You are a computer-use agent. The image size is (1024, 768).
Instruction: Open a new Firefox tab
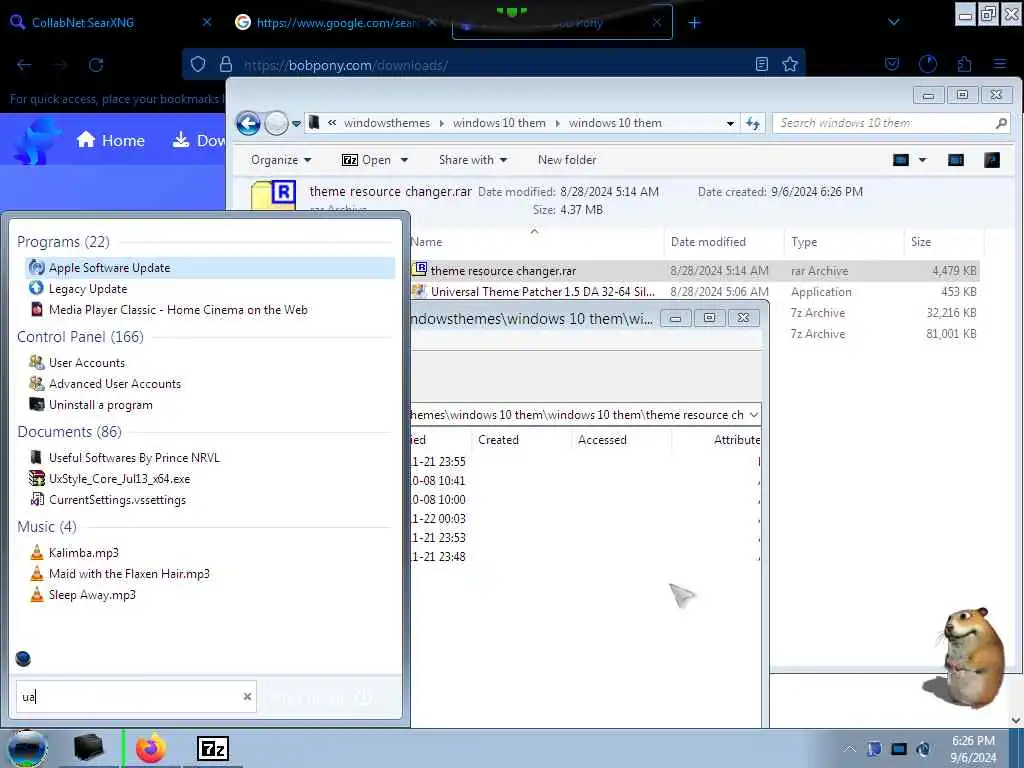click(694, 23)
